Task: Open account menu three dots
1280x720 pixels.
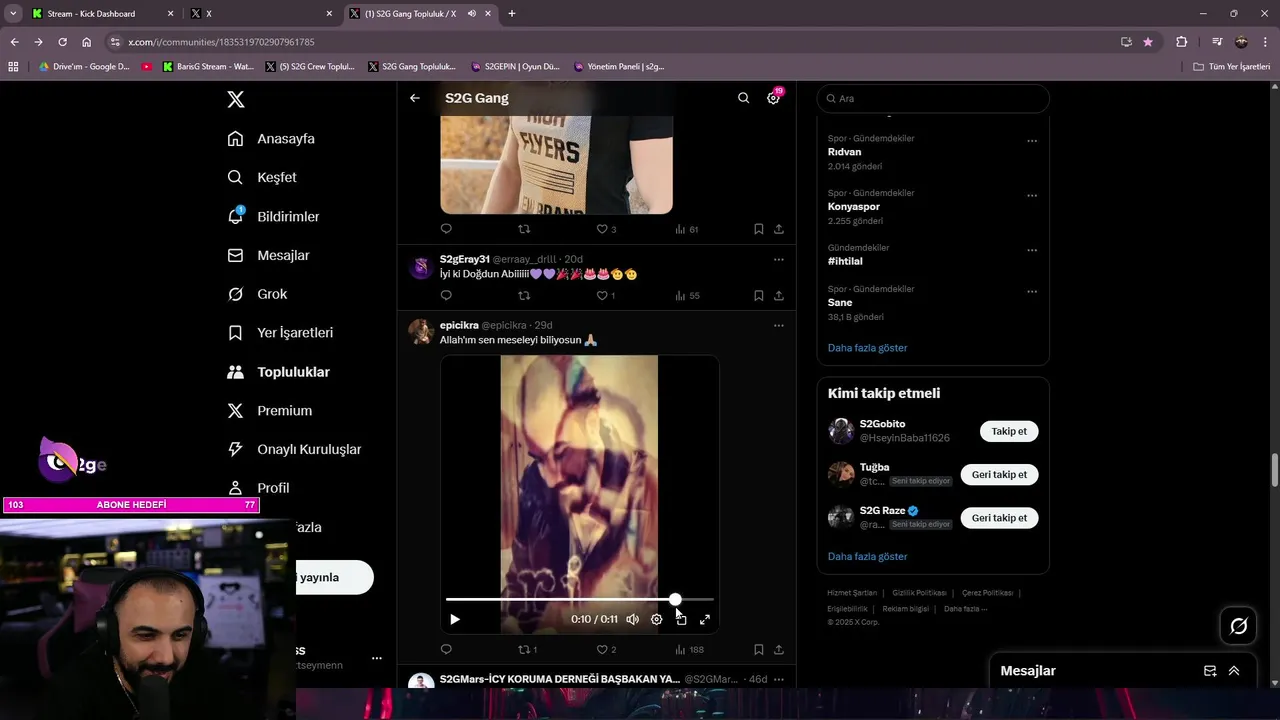Action: pyautogui.click(x=377, y=658)
